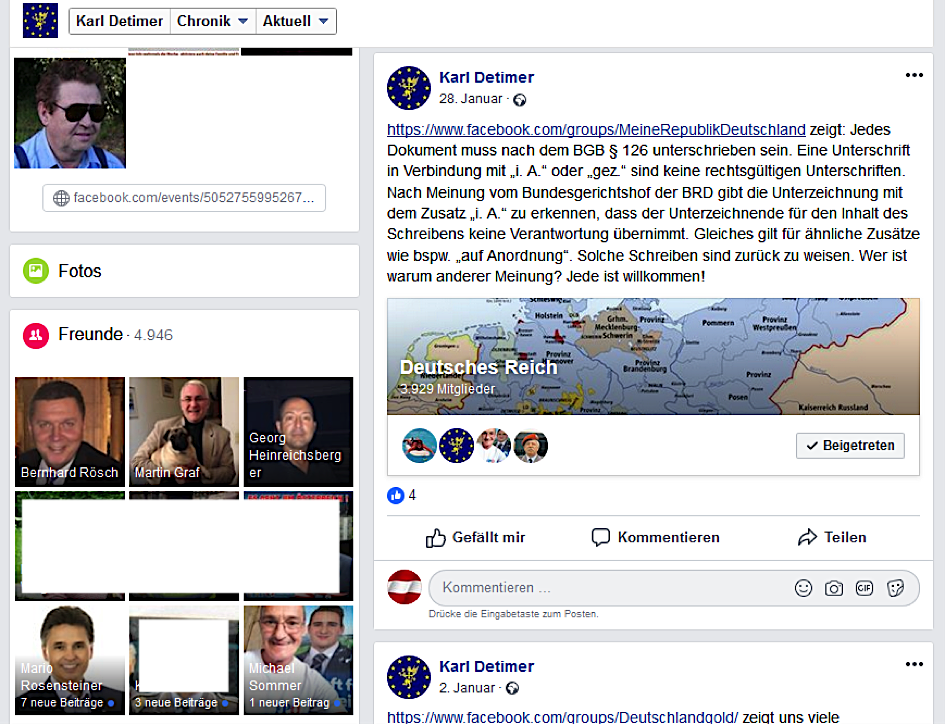
Task: Click group member avatar with red beret
Action: [x=530, y=445]
